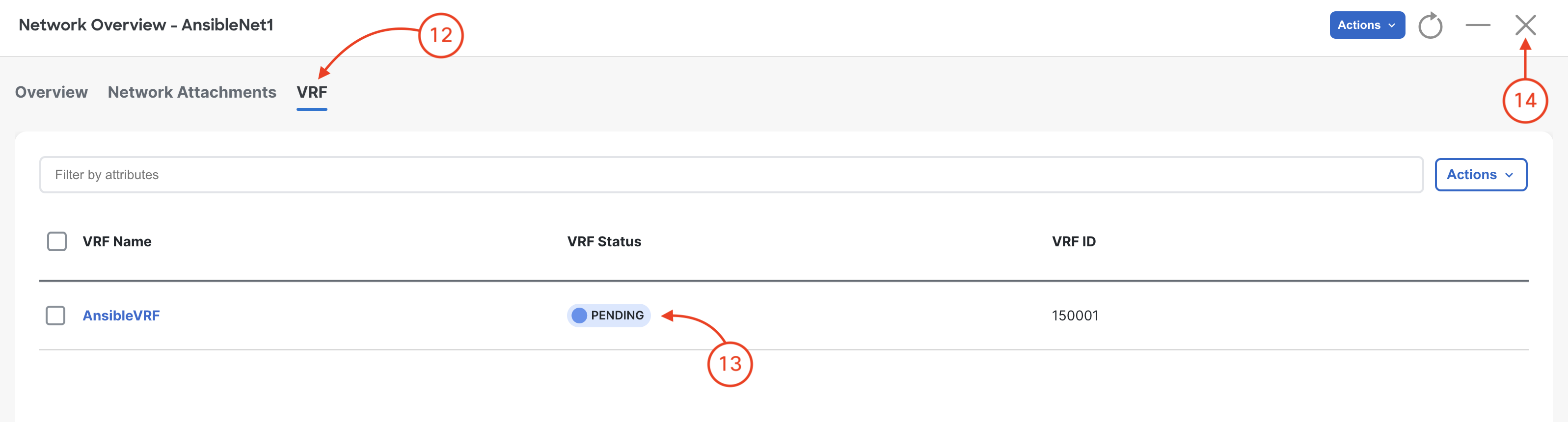1568x422 pixels.
Task: Close the AnsibleNet1 overview panel
Action: pos(1525,25)
